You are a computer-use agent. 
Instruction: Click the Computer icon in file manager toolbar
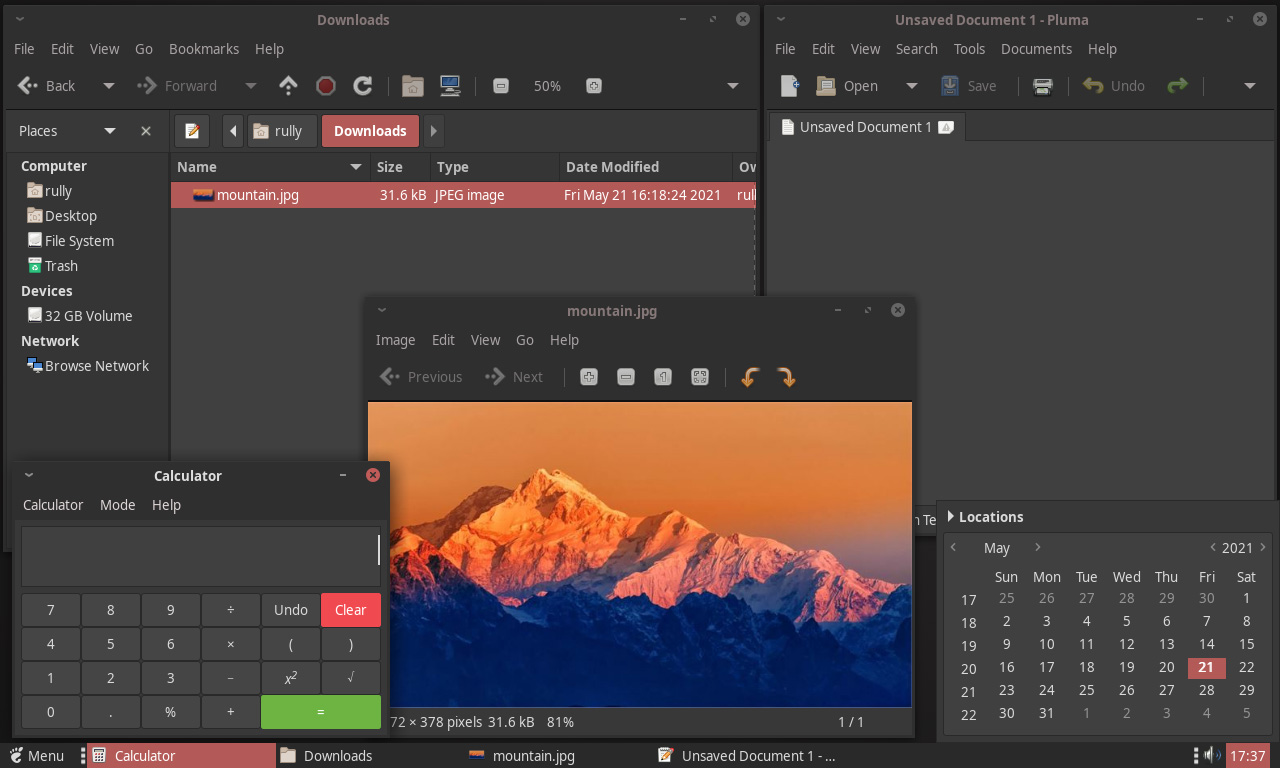point(450,86)
